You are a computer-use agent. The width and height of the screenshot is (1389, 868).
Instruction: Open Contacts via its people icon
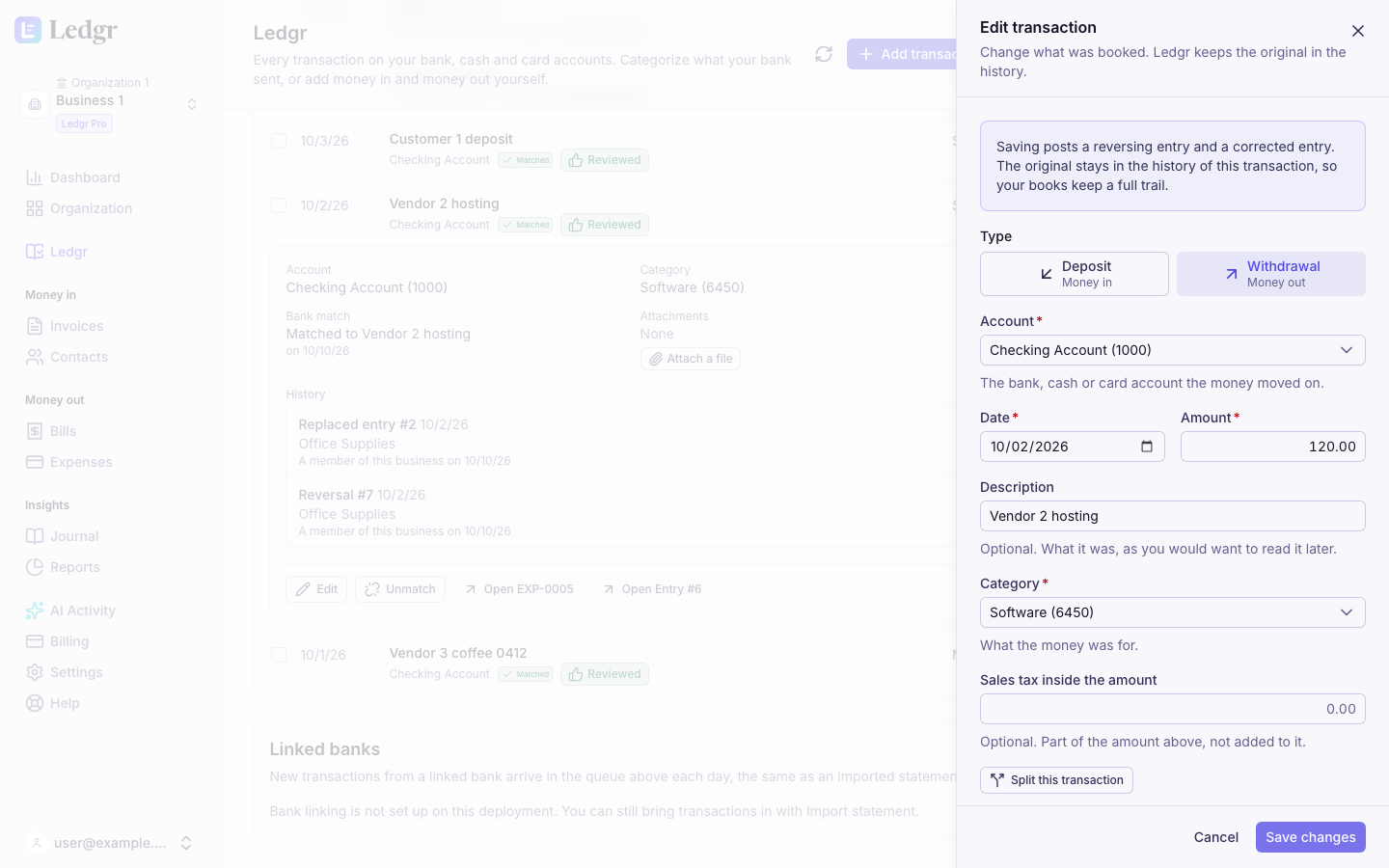click(x=35, y=357)
